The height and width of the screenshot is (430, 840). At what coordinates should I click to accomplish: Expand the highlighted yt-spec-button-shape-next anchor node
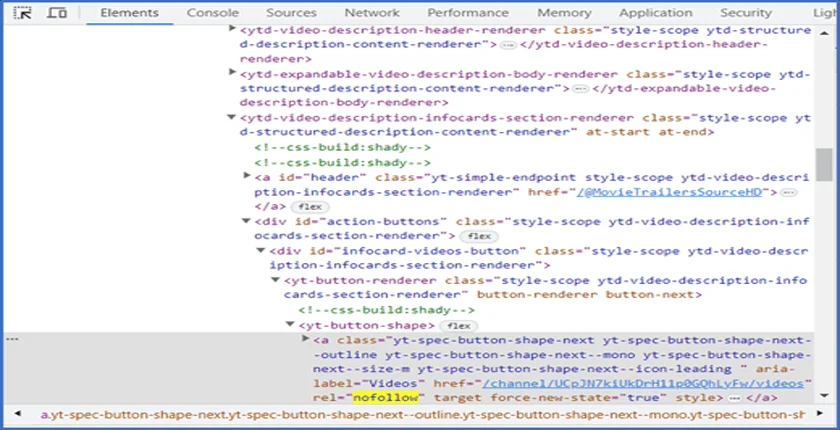click(306, 338)
